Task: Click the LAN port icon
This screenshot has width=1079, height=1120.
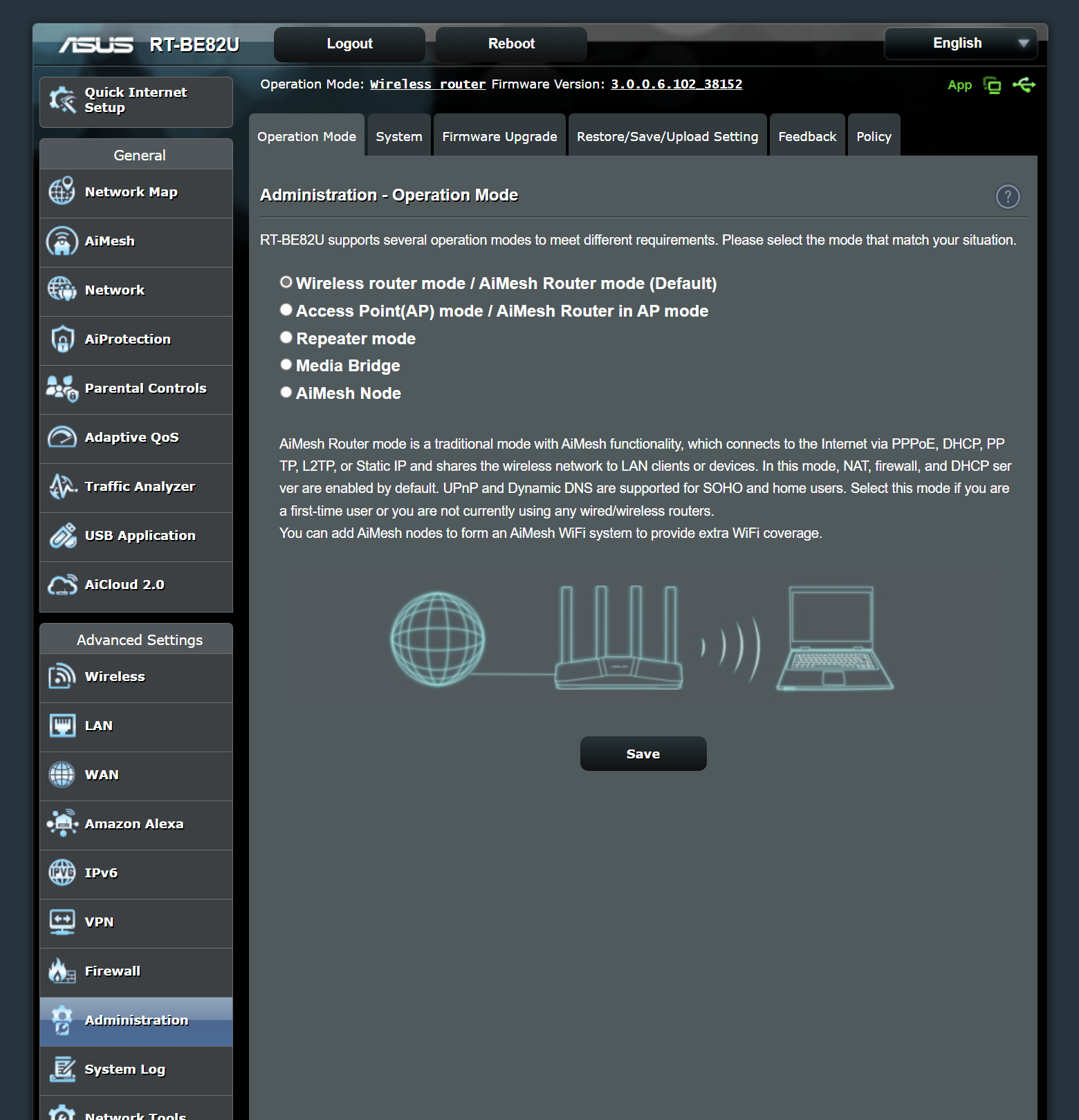Action: point(62,725)
